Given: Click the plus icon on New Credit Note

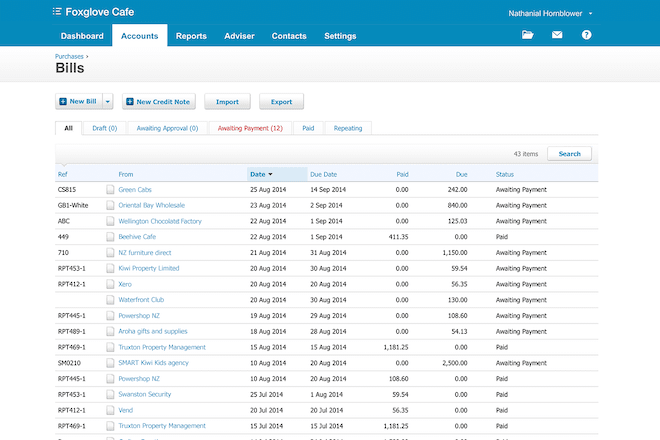Looking at the screenshot, I should pos(130,101).
